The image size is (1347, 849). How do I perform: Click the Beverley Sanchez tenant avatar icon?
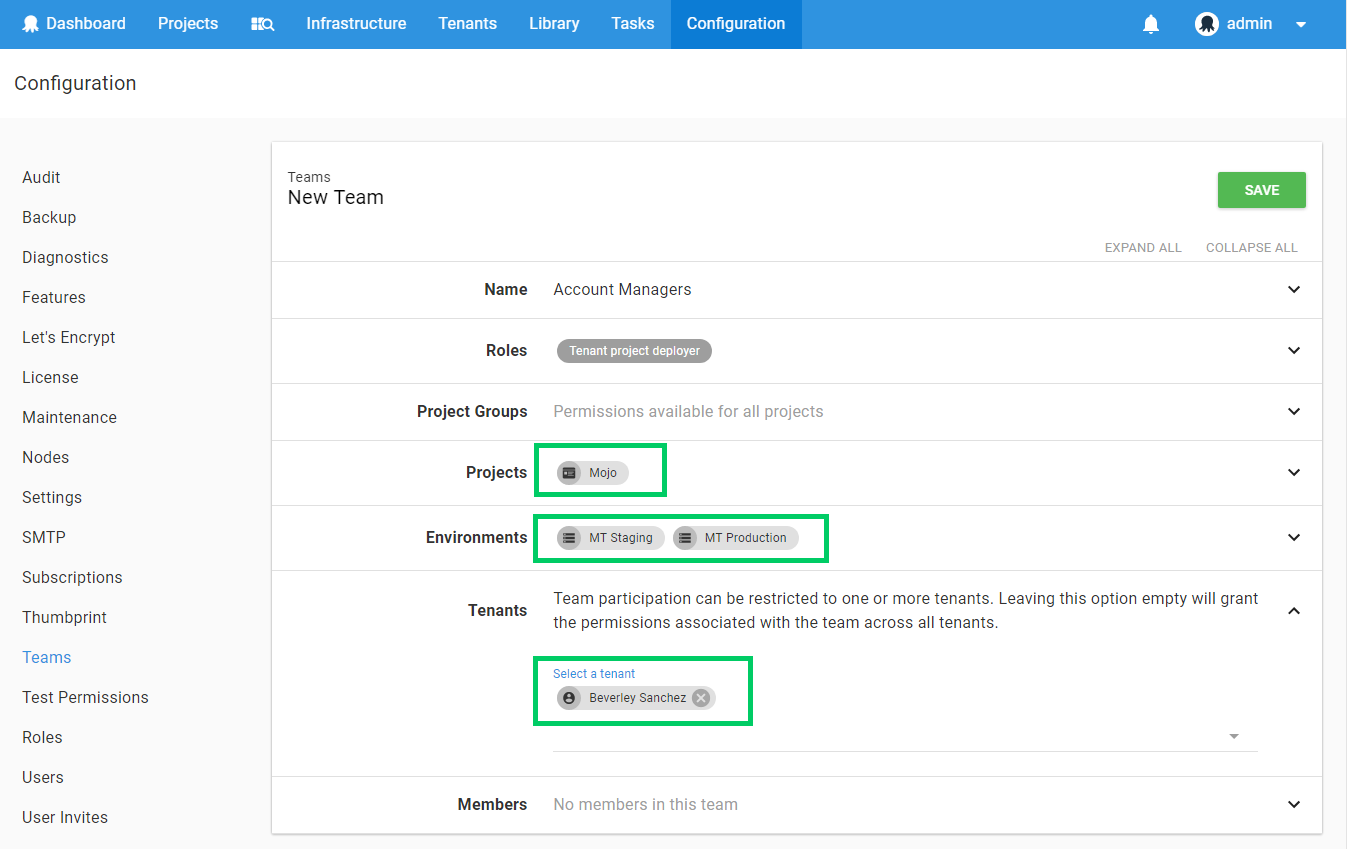(569, 698)
